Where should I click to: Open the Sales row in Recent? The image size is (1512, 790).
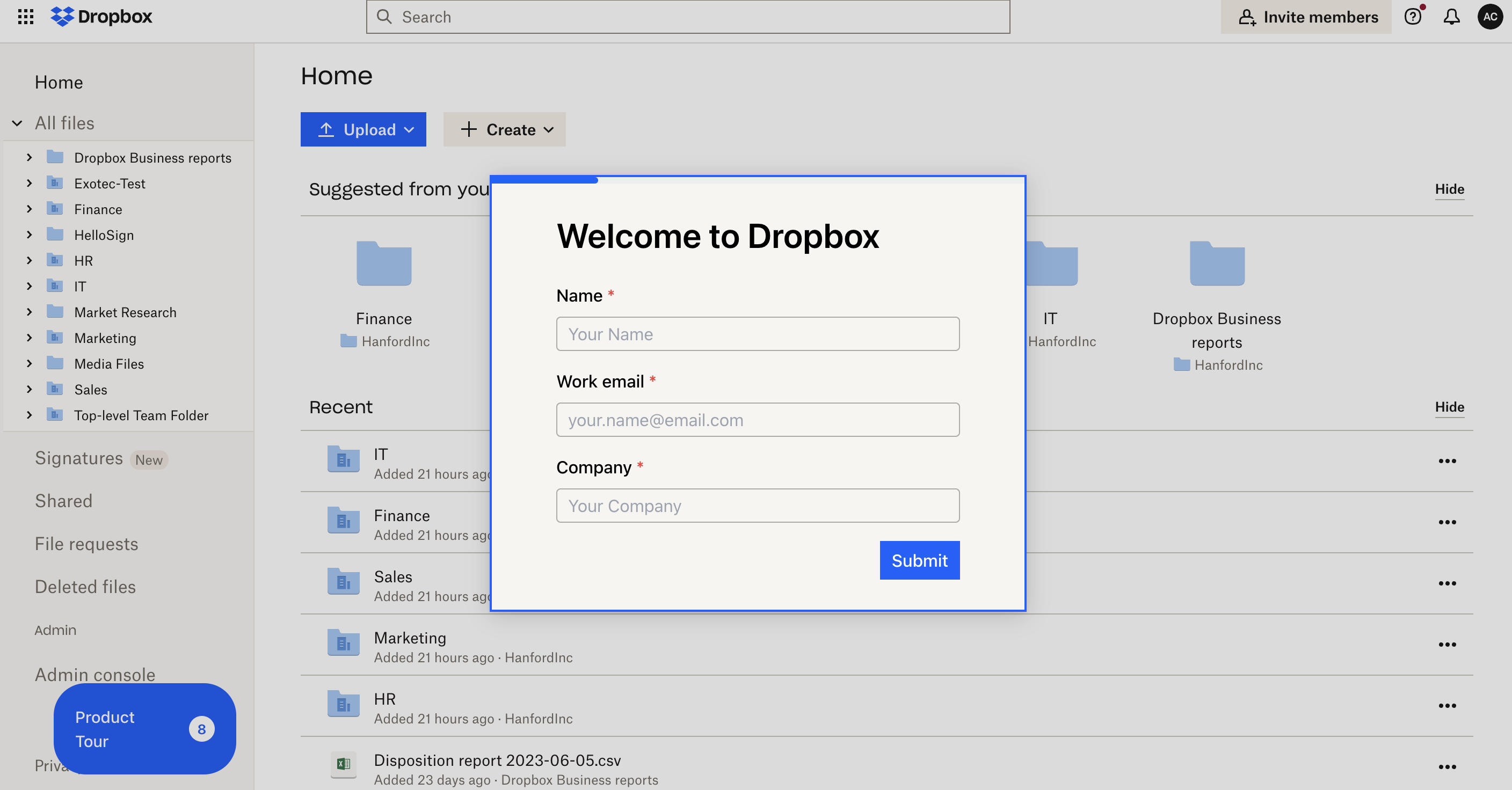[x=886, y=583]
